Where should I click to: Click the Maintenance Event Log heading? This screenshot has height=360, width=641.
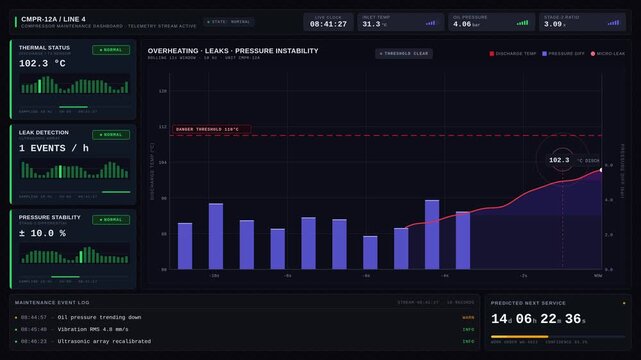[x=52, y=303]
